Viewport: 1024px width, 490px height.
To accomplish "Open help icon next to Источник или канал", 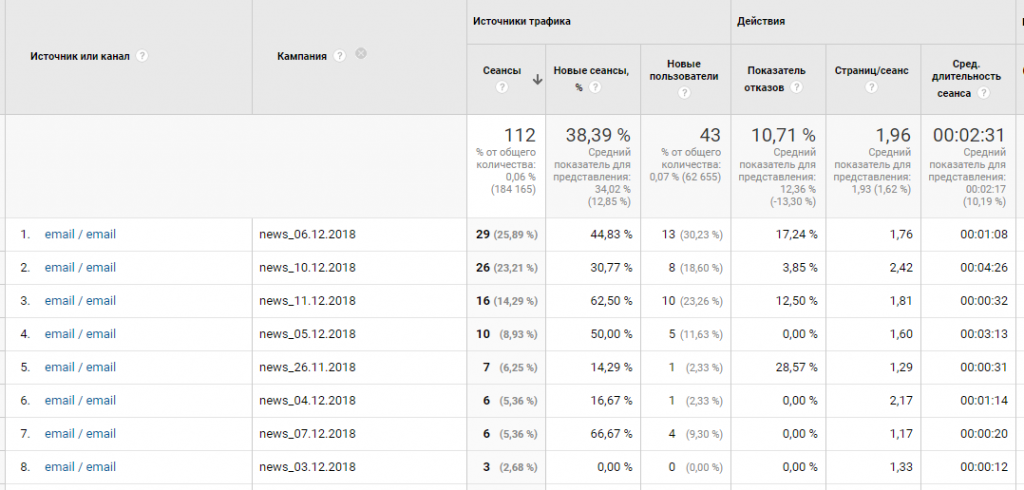I will coord(142,56).
